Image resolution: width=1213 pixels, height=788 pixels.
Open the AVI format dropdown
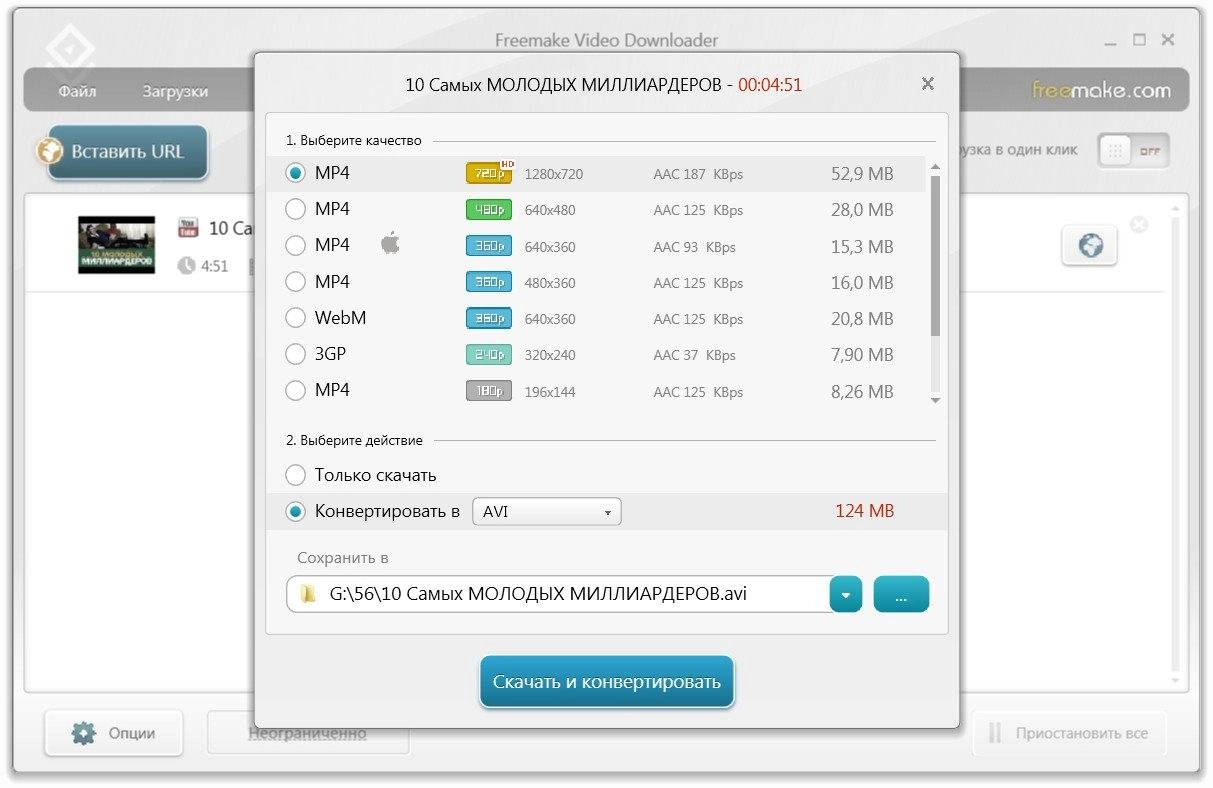coord(546,512)
